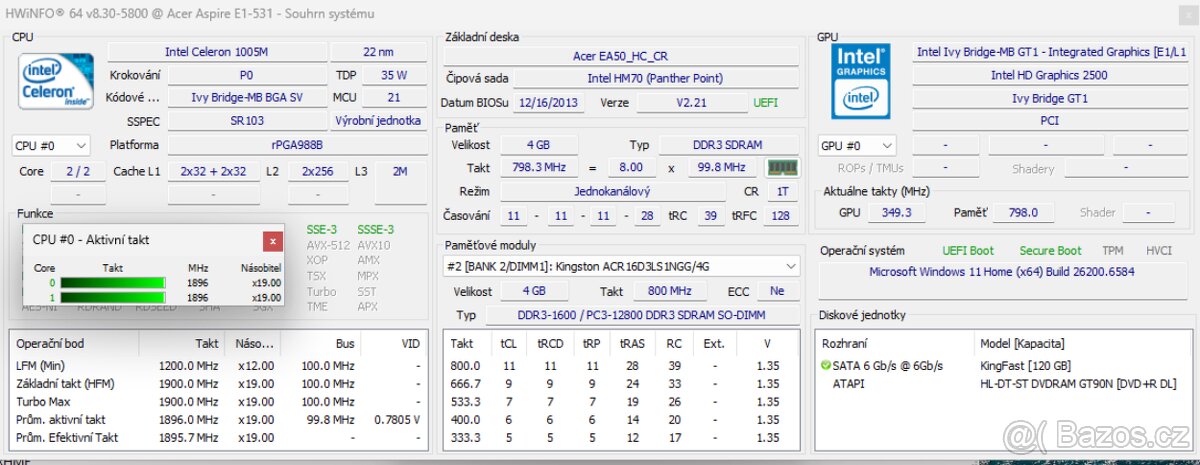Click the BIOS date 12/16/2013 field
The width and height of the screenshot is (1200, 465).
tap(550, 103)
